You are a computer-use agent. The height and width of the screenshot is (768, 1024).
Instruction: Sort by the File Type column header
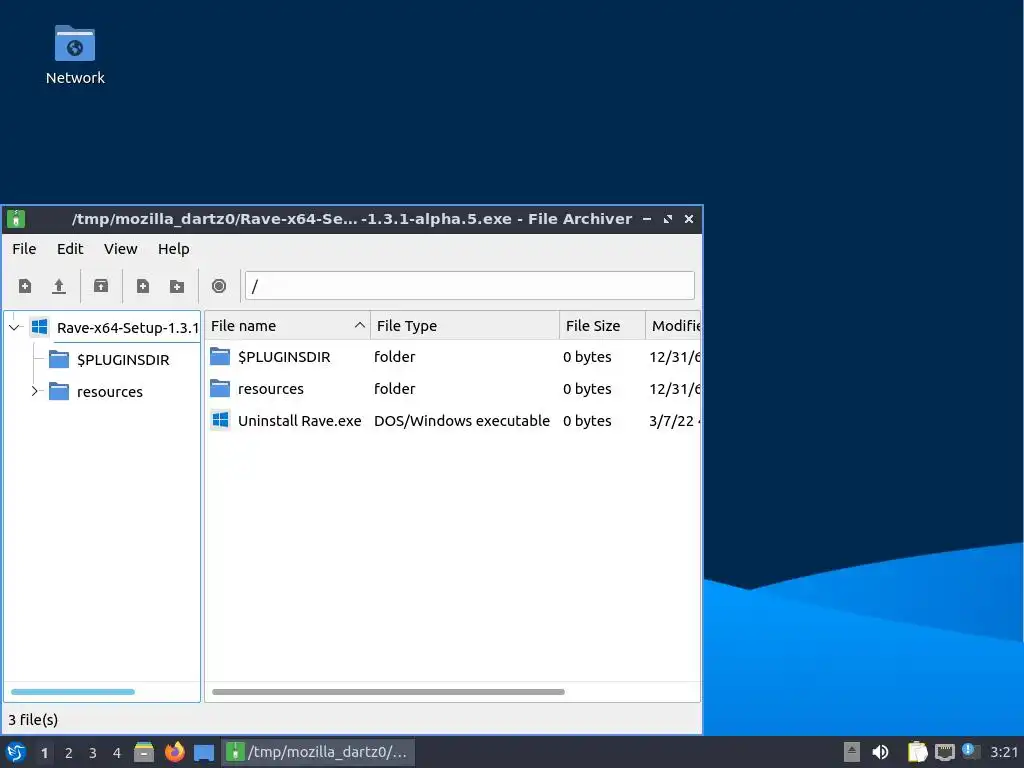click(464, 325)
